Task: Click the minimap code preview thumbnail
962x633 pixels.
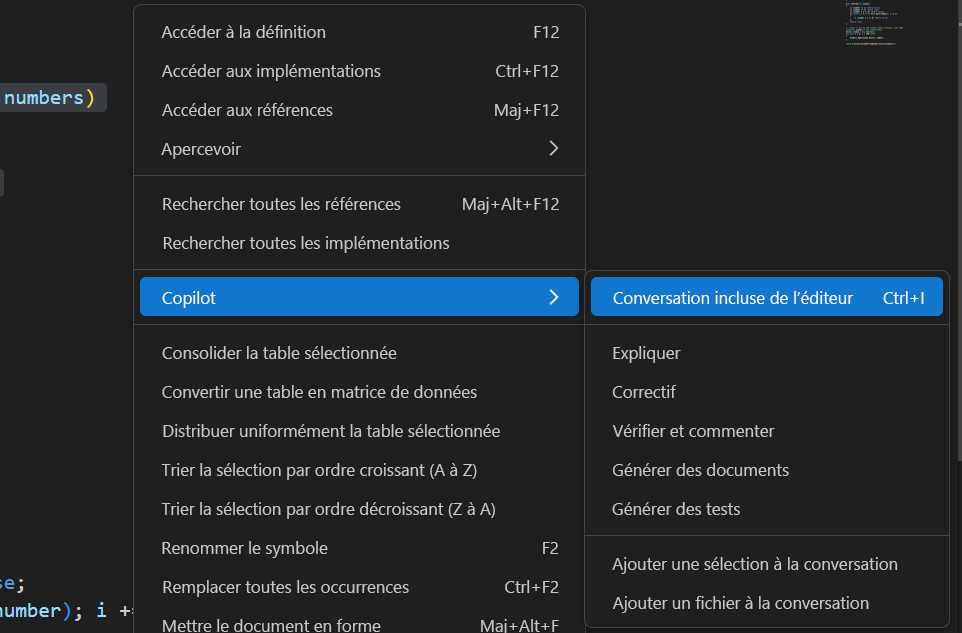Action: tap(872, 25)
